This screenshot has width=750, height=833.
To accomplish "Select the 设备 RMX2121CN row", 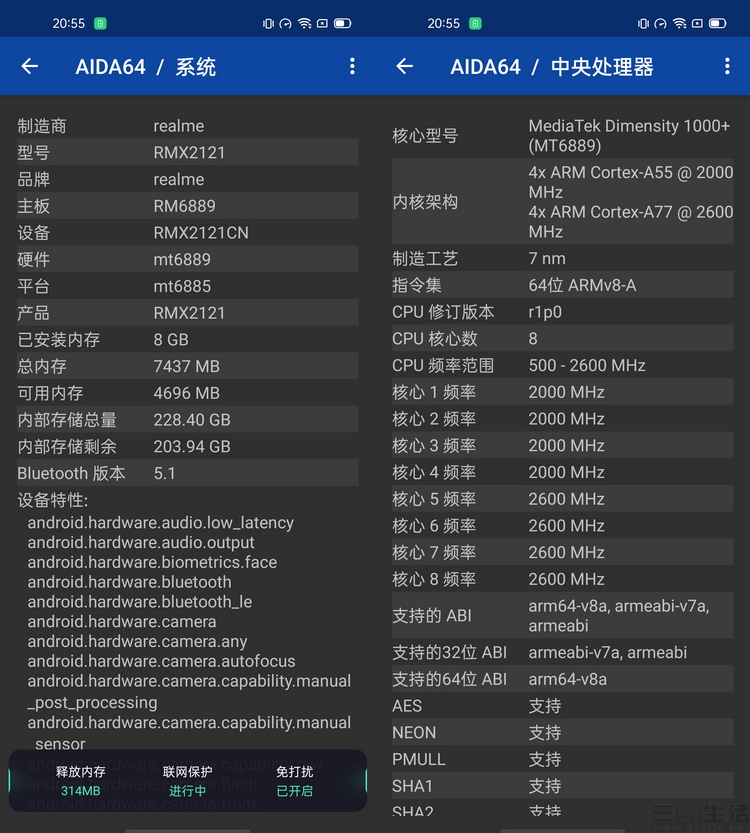I will pos(188,233).
